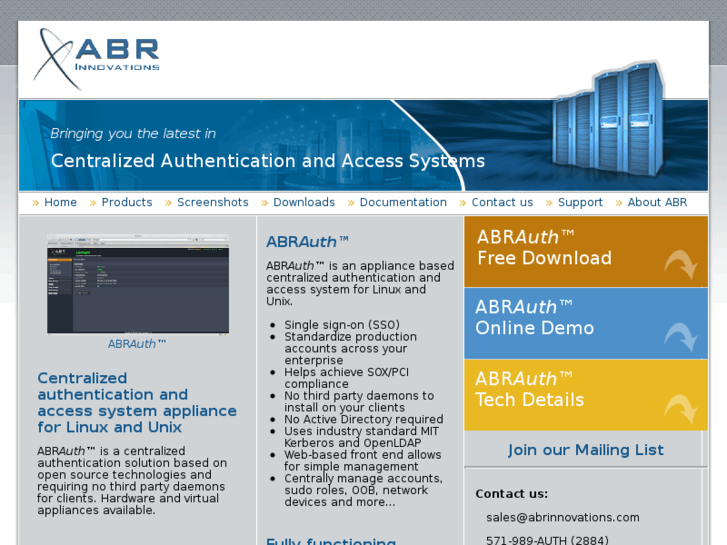Open the Home navigation link
727x545 pixels.
click(60, 202)
